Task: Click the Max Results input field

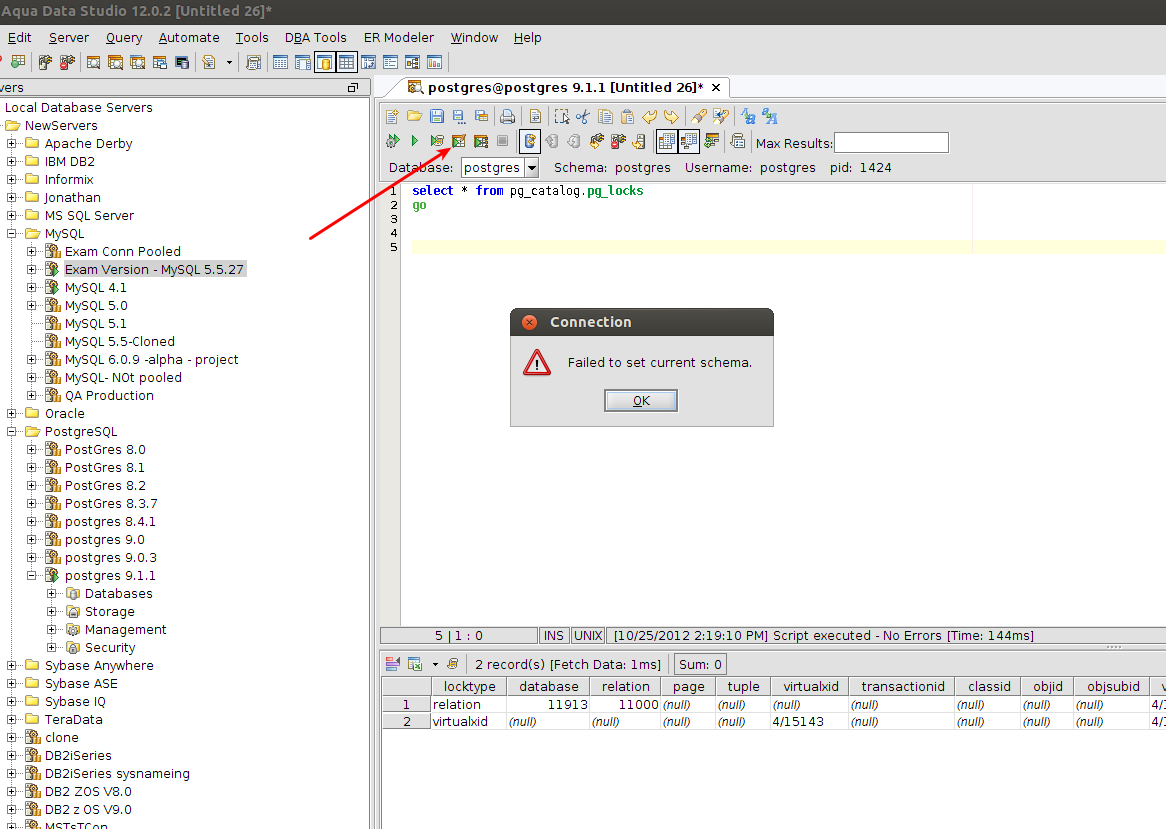Action: [891, 143]
